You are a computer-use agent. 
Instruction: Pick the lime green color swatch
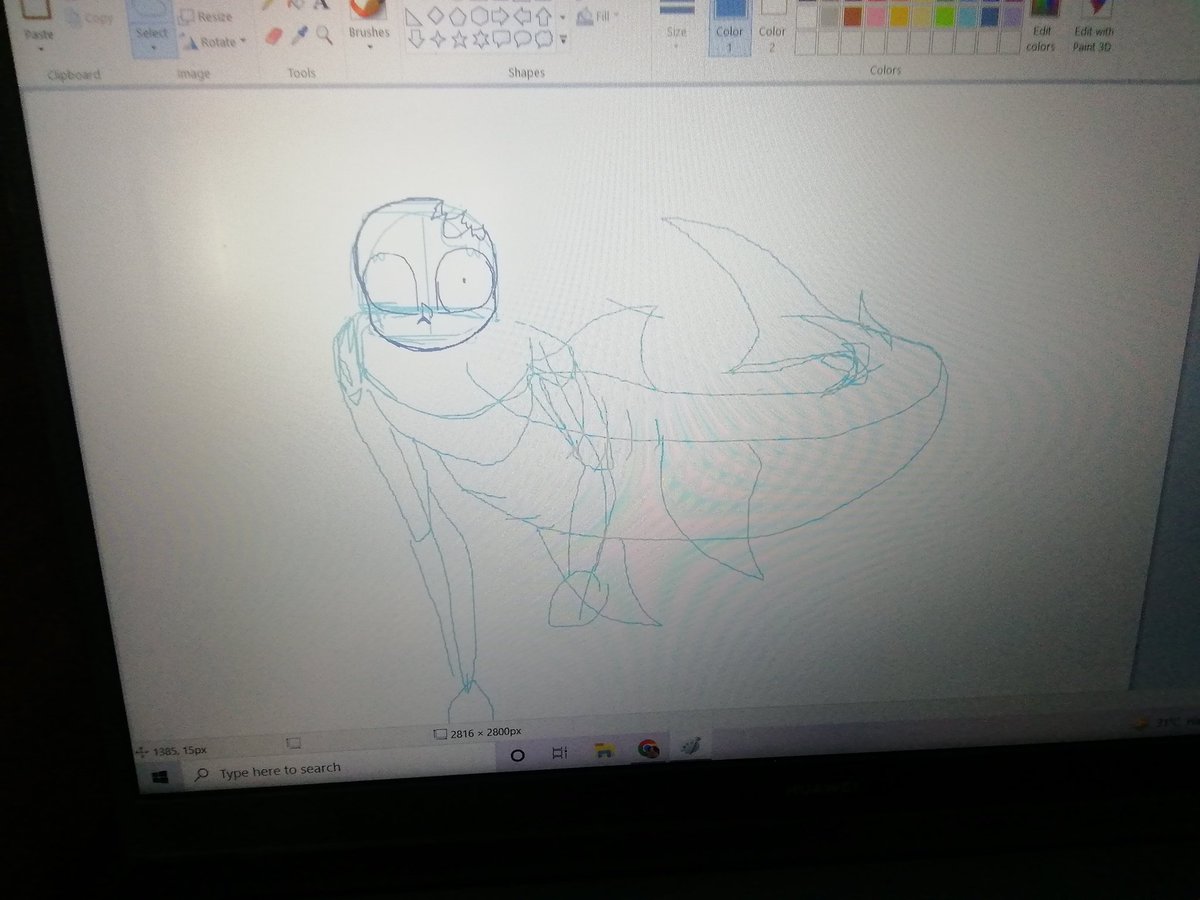pyautogui.click(x=944, y=16)
